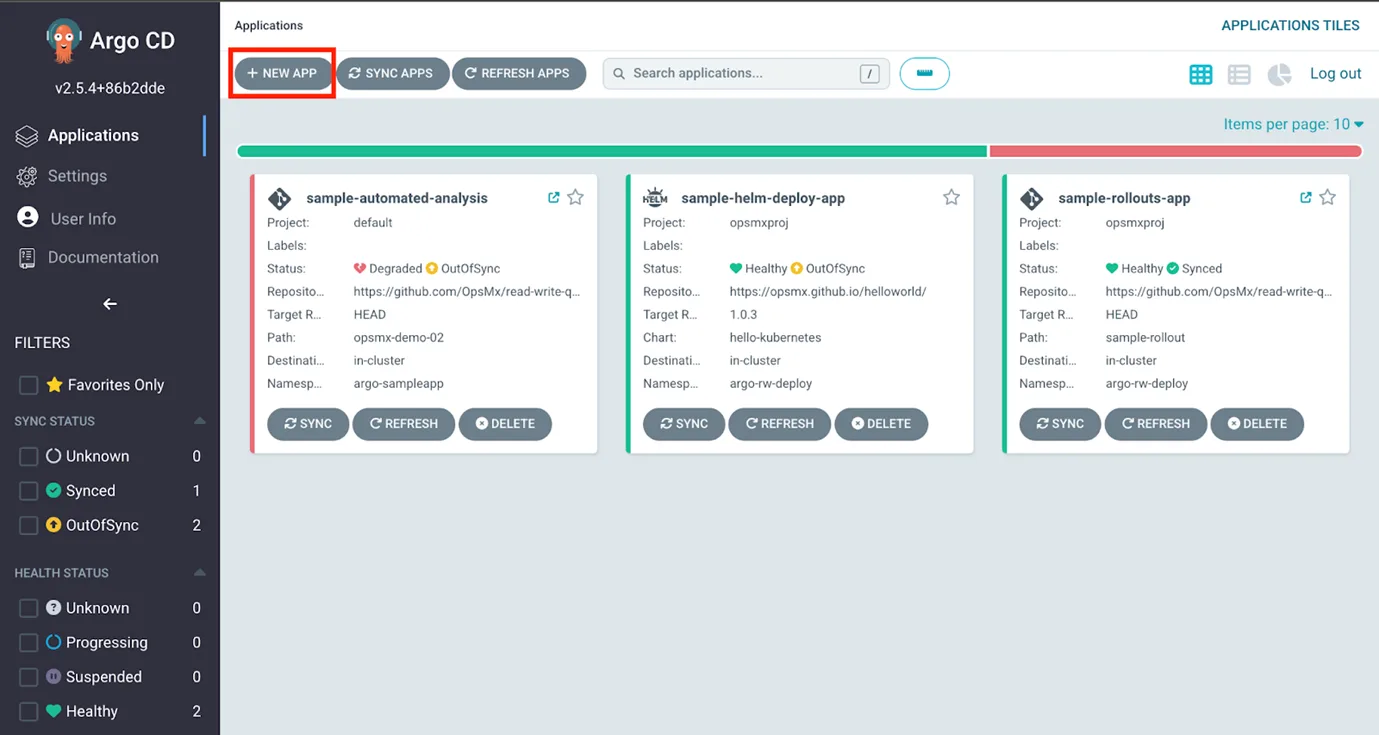The height and width of the screenshot is (735, 1379).
Task: Favorite the sample-helm-deploy-app star
Action: tap(951, 198)
